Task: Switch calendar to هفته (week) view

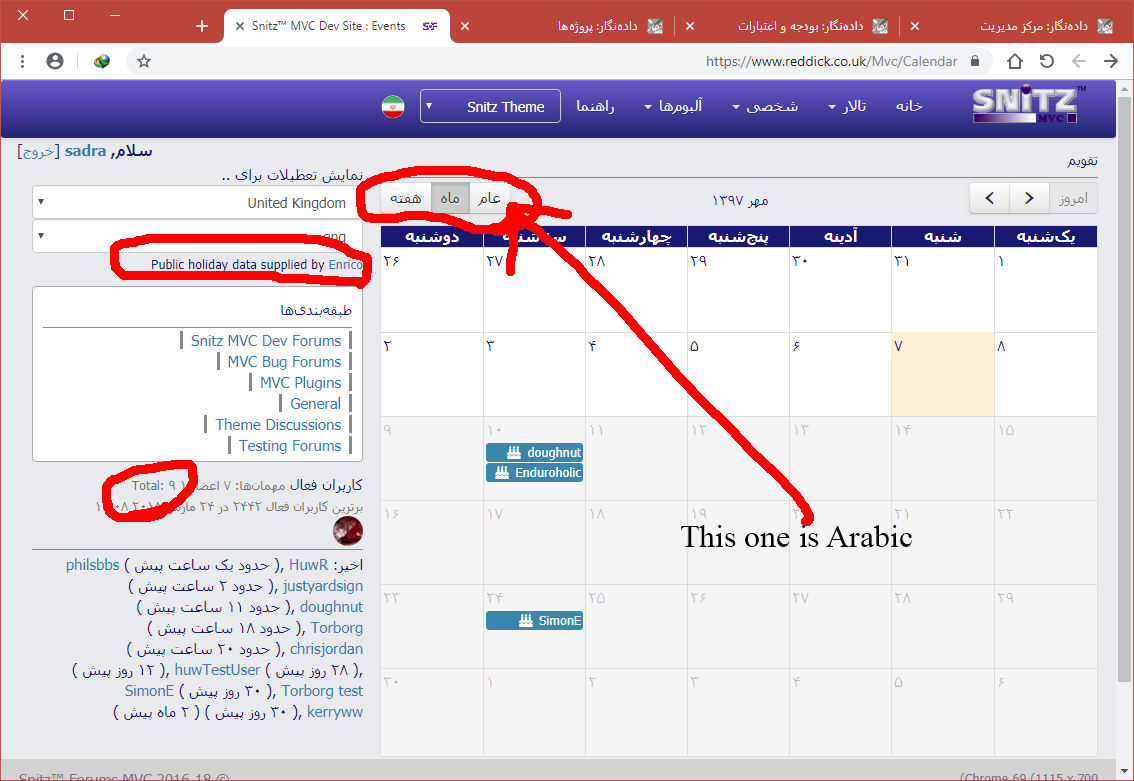Action: [405, 198]
